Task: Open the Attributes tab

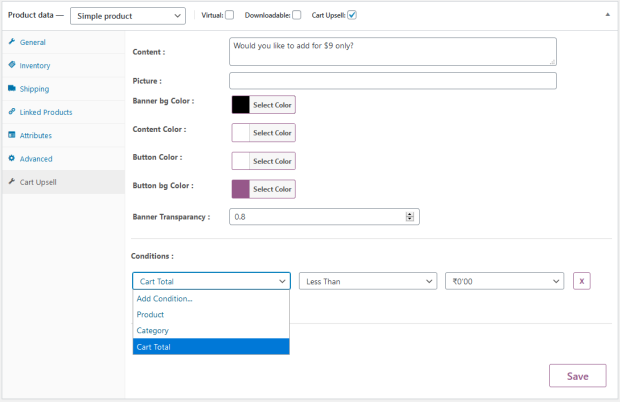Action: click(63, 135)
